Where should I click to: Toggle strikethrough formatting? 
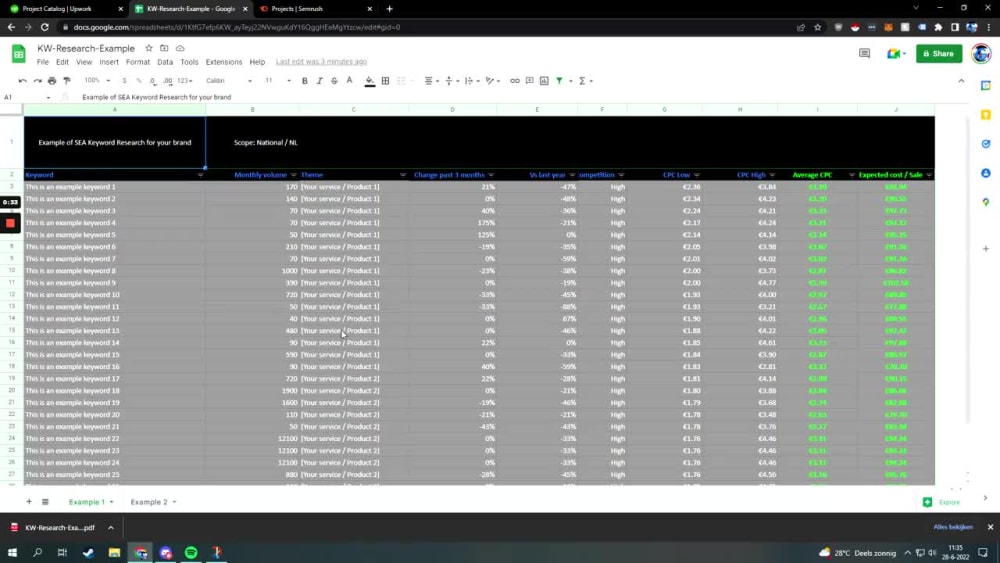tap(334, 81)
